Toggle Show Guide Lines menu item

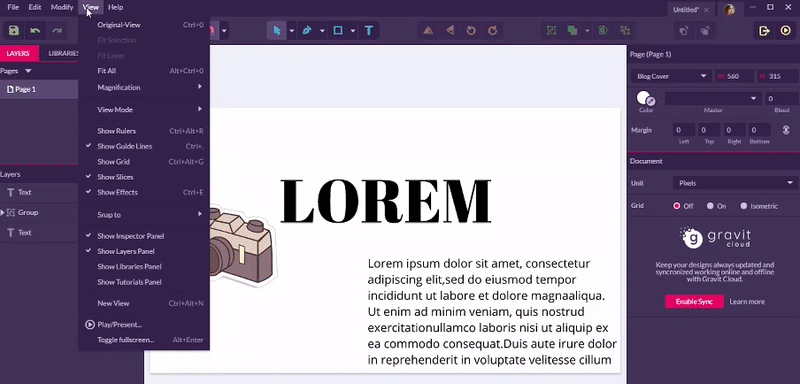144,146
